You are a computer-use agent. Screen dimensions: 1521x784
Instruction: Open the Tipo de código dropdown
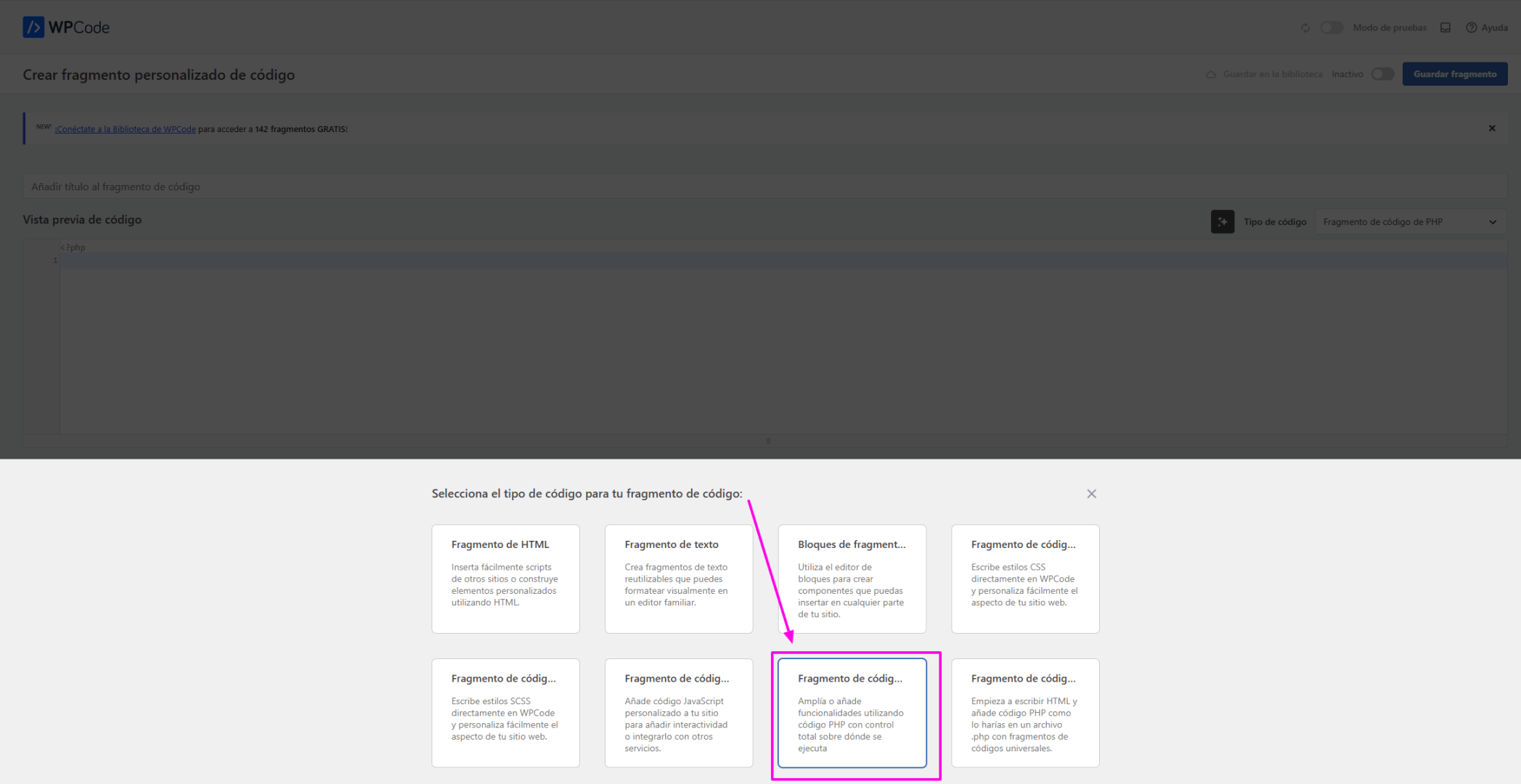coord(1410,221)
